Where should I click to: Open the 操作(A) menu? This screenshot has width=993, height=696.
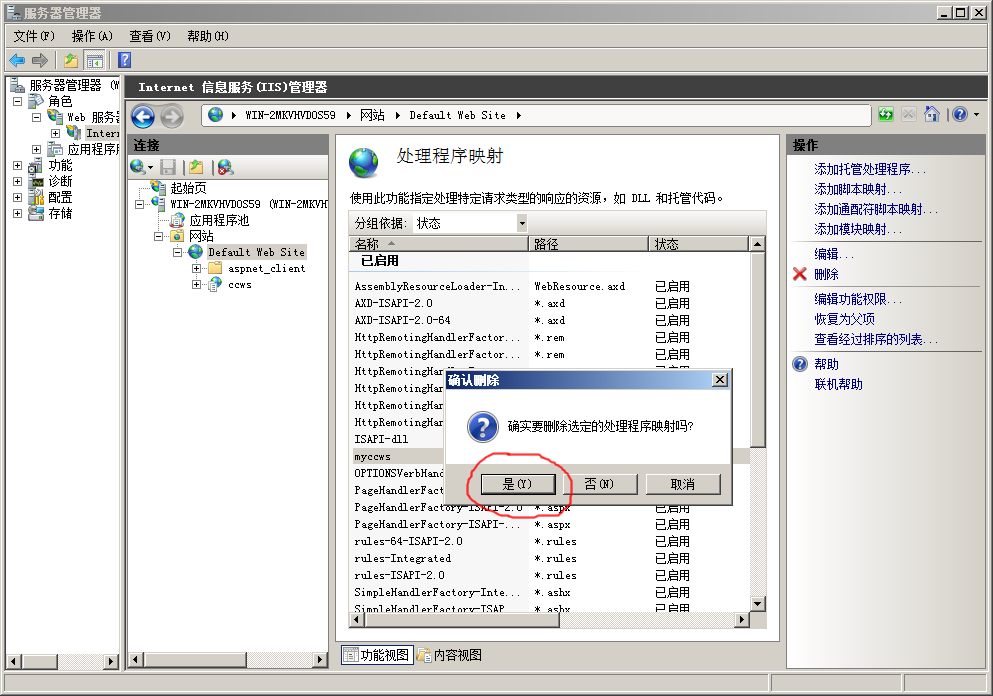point(92,36)
